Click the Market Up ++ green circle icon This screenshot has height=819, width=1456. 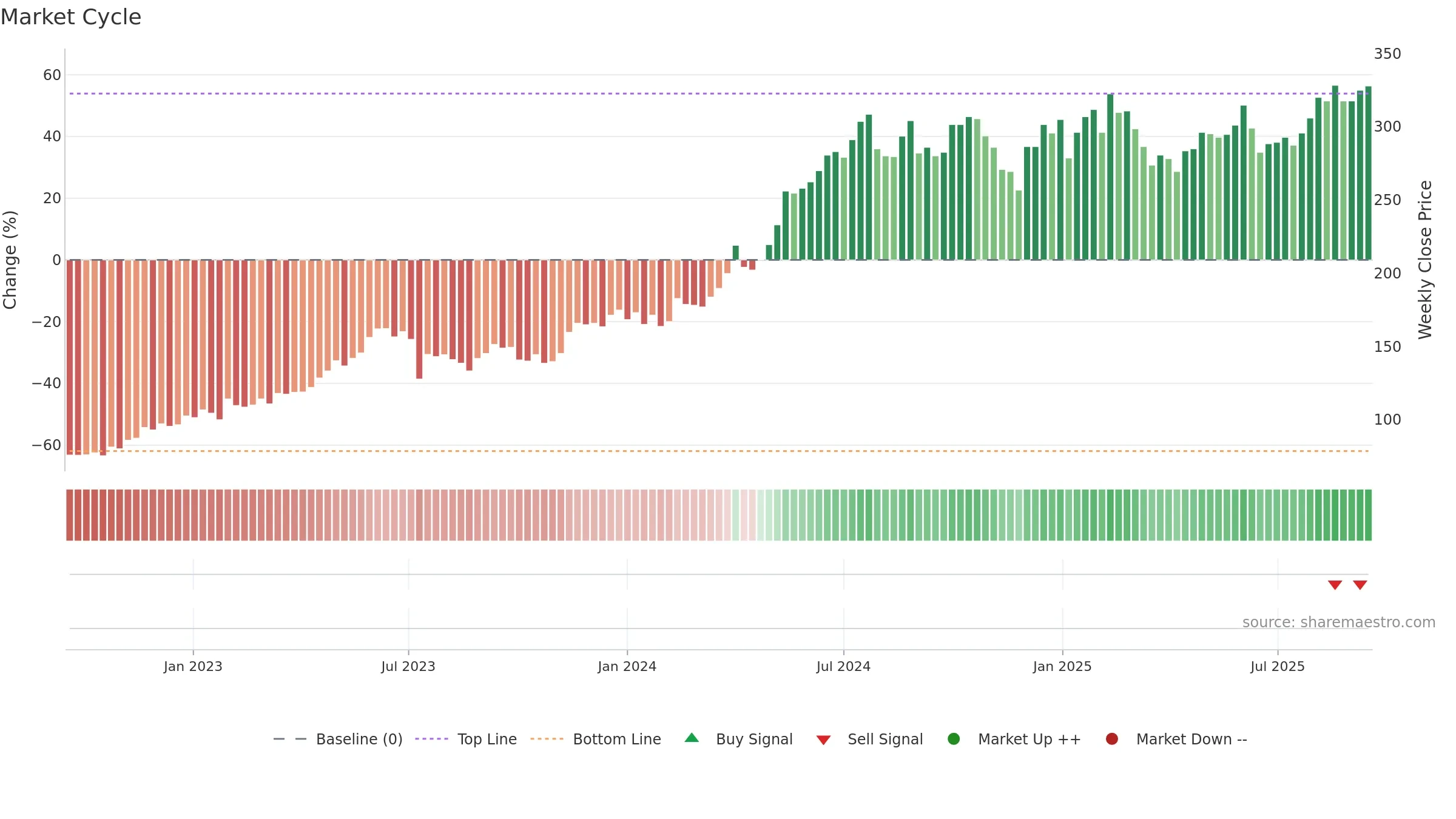[954, 739]
